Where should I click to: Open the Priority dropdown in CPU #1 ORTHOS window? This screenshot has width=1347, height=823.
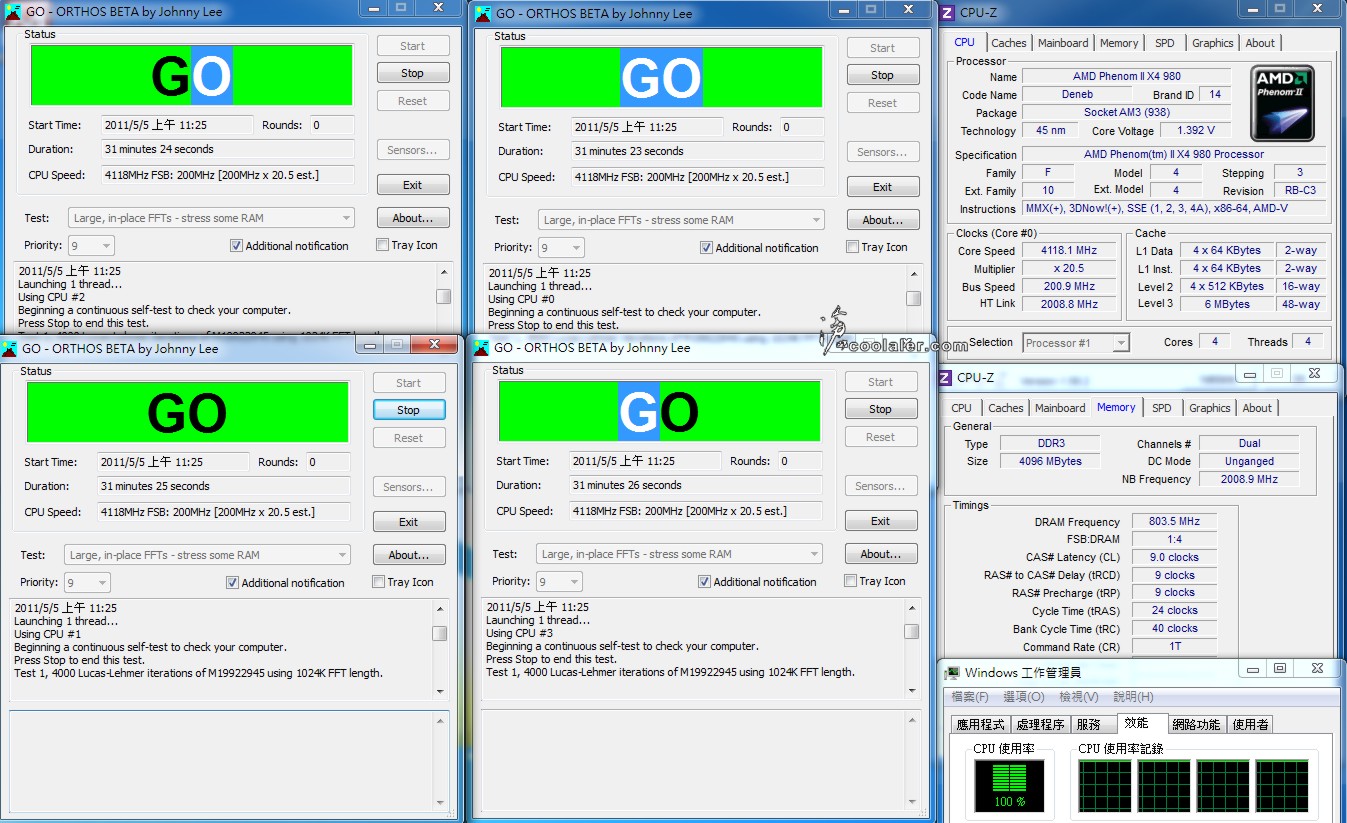[x=87, y=582]
